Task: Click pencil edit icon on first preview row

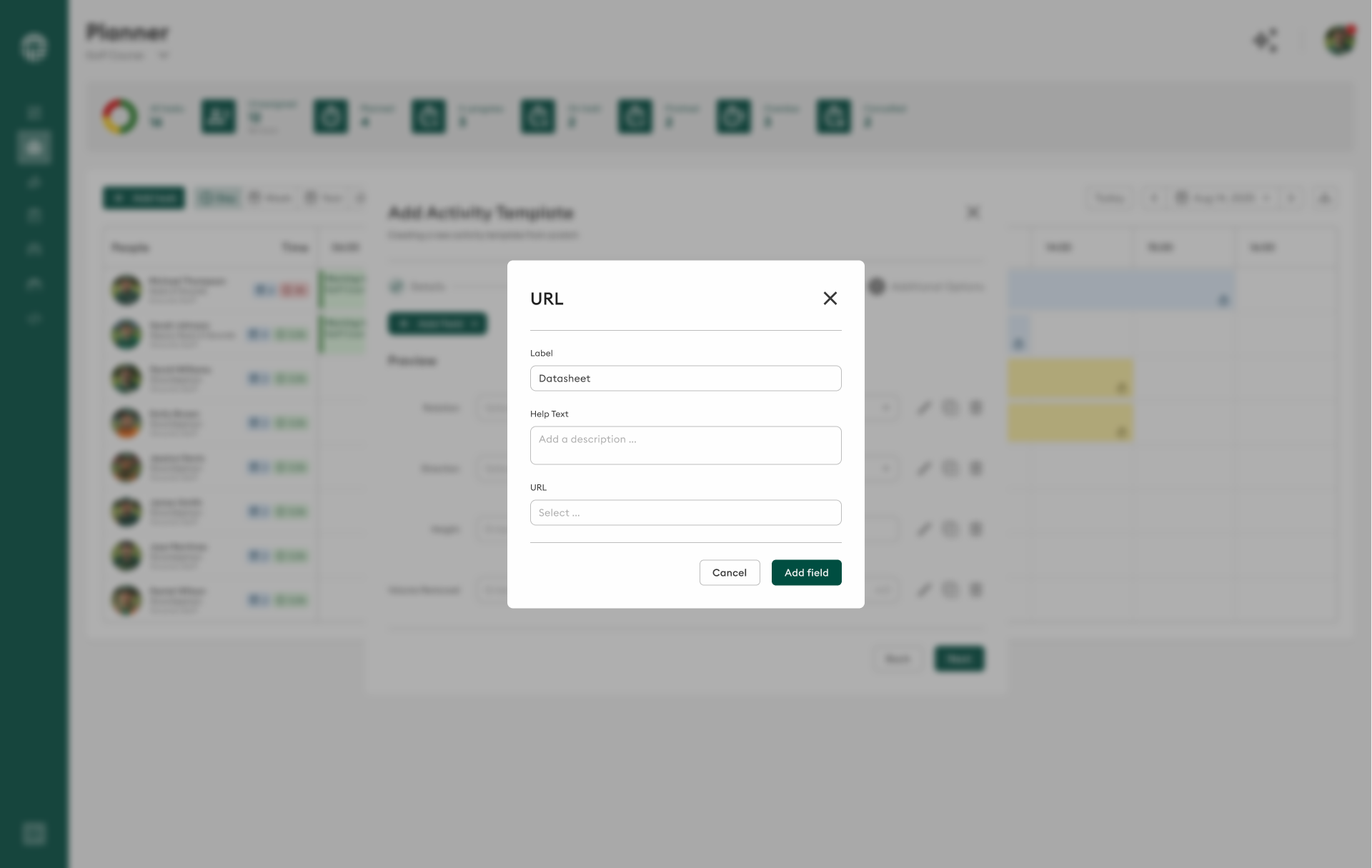Action: (x=924, y=408)
